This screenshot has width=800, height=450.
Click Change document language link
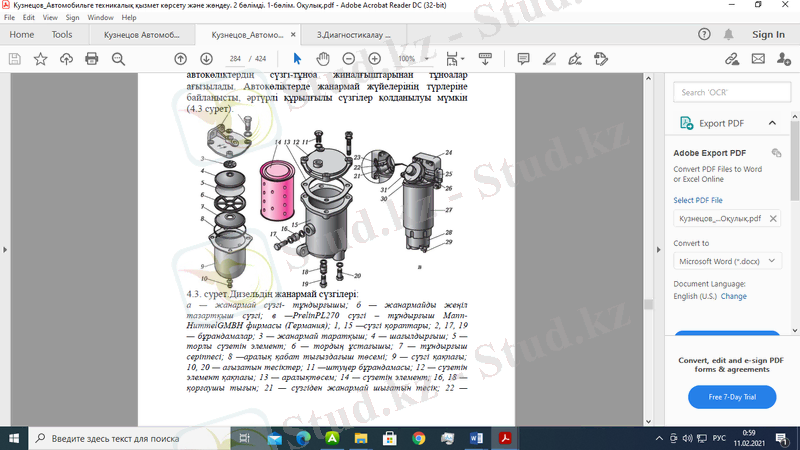tap(734, 296)
